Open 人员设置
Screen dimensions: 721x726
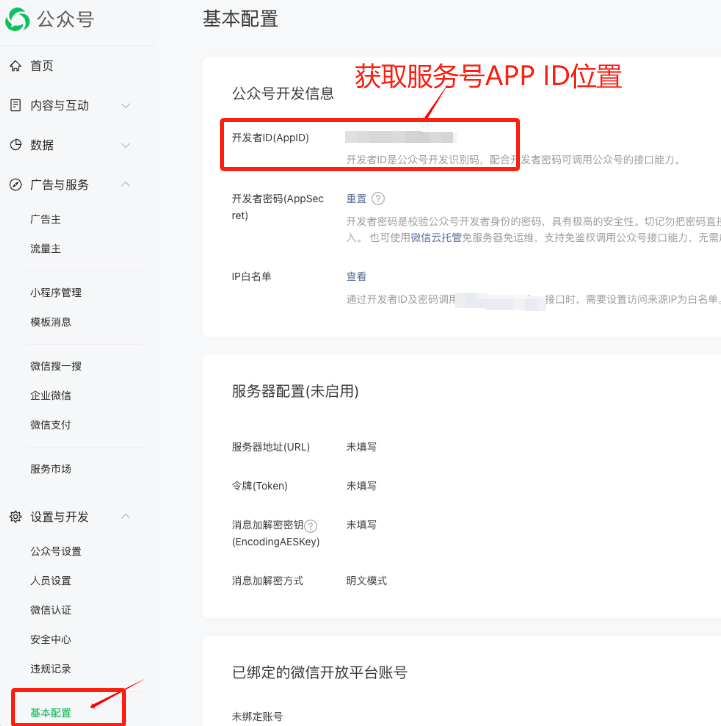[x=51, y=581]
